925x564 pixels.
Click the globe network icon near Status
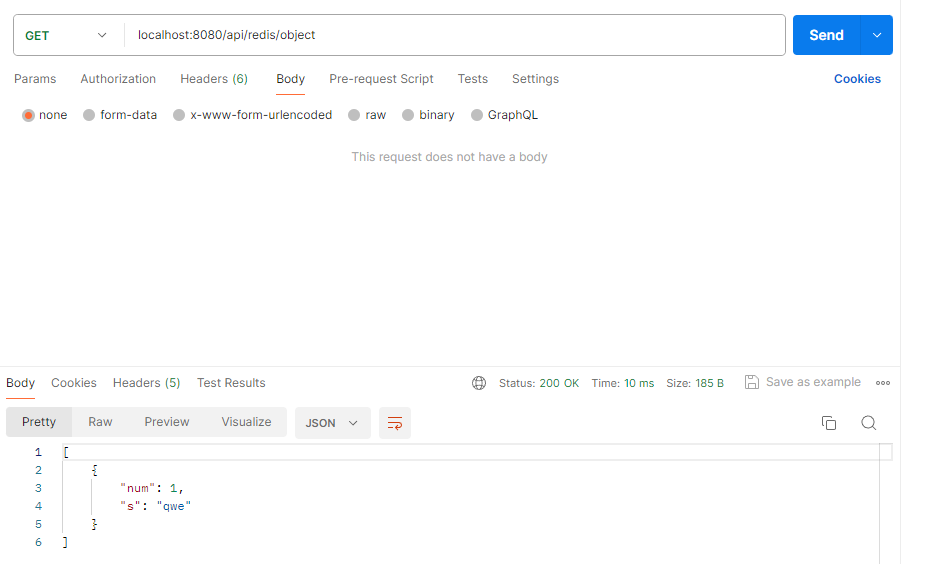click(478, 383)
